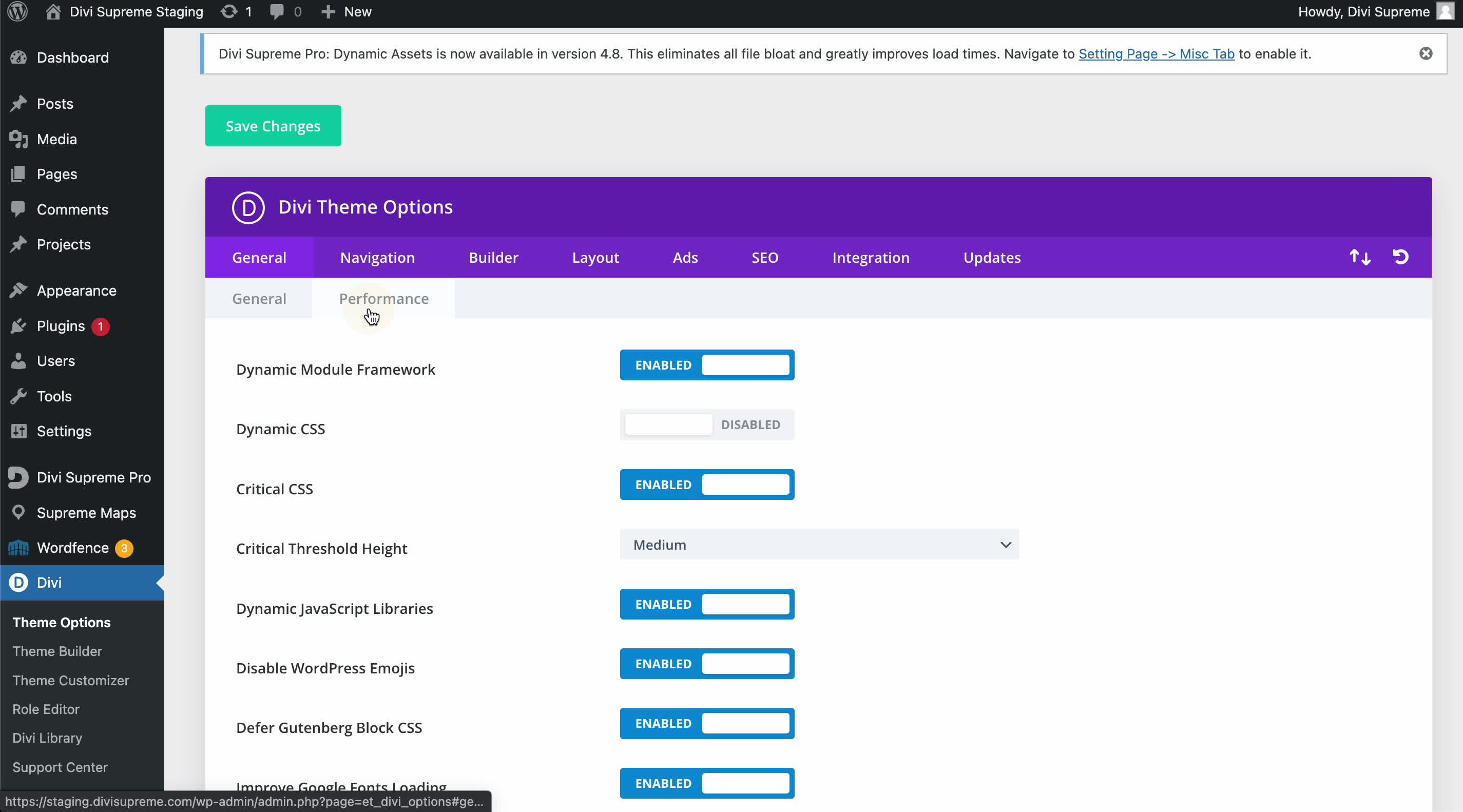Screen dimensions: 1463x812
Task: Click the home icon for Divi Supreme Staging
Action: click(x=53, y=12)
